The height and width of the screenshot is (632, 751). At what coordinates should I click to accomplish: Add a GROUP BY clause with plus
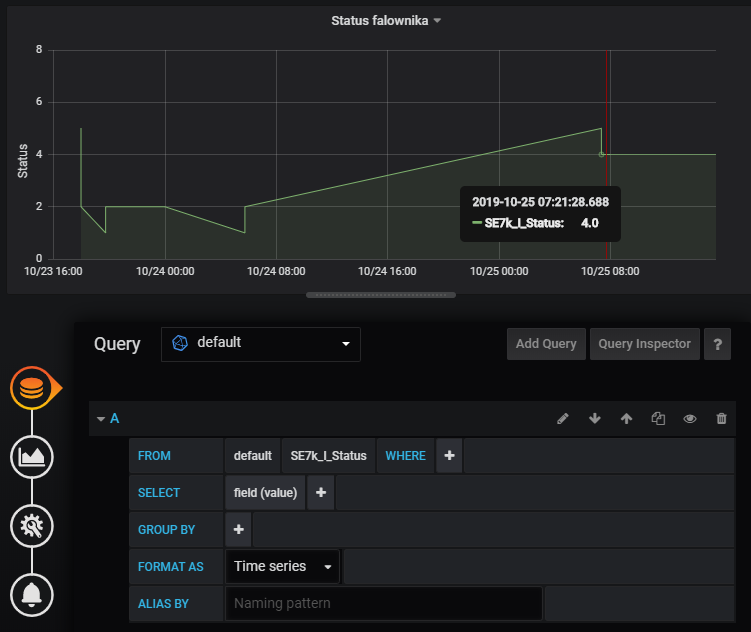tap(239, 529)
